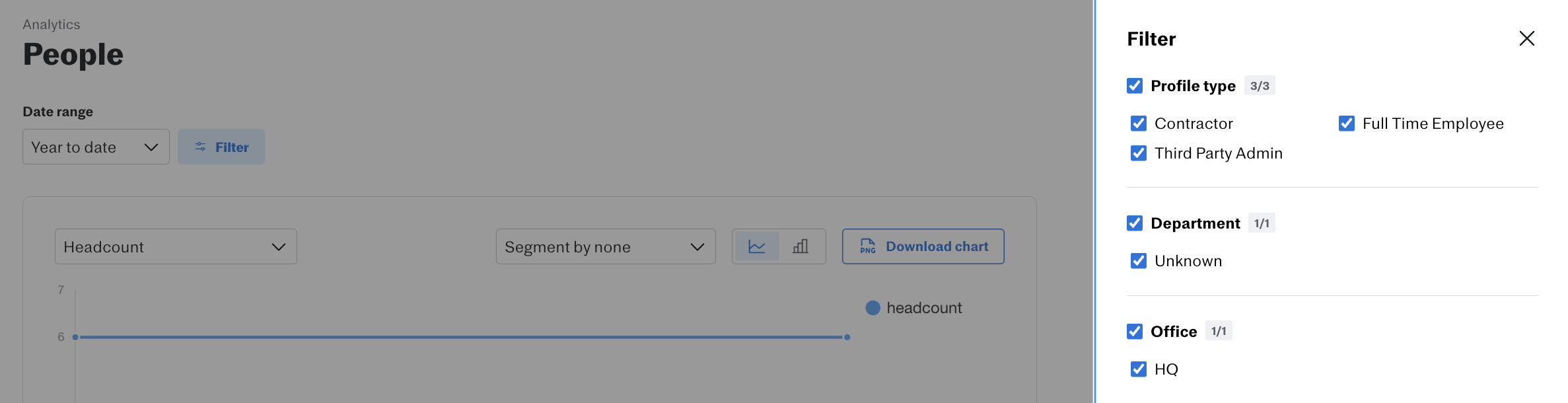Image resolution: width=1568 pixels, height=403 pixels.
Task: Switch to bar chart view
Action: point(801,246)
